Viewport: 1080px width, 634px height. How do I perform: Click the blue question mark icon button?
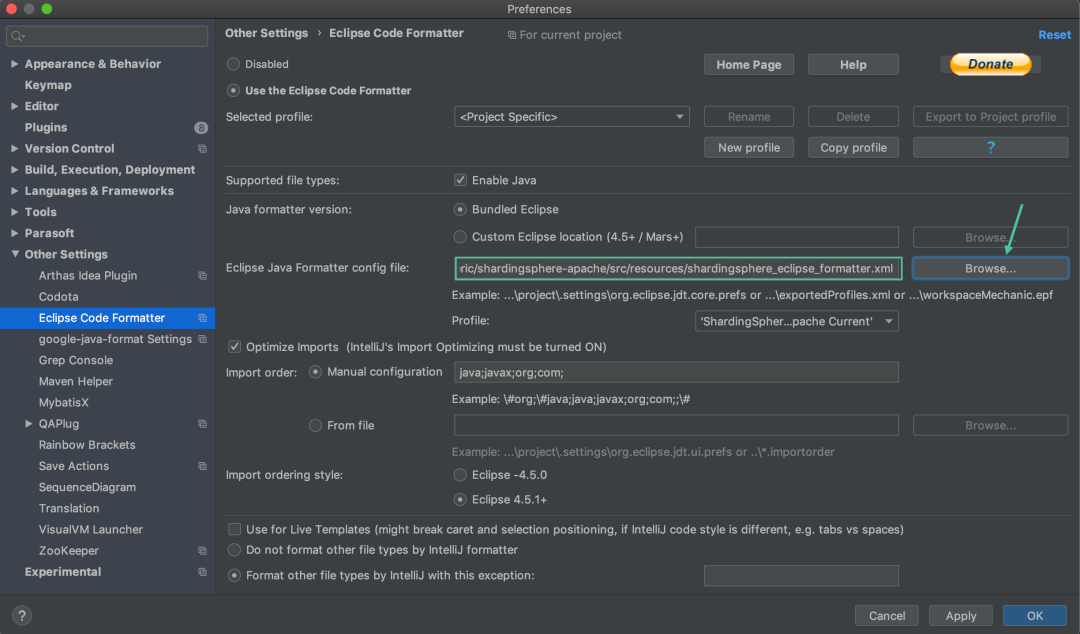pos(989,147)
